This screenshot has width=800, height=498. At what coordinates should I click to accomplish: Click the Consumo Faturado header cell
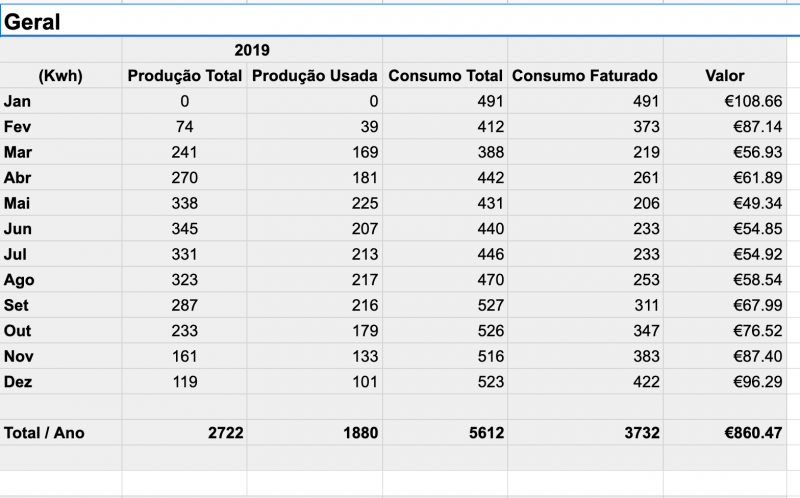585,76
